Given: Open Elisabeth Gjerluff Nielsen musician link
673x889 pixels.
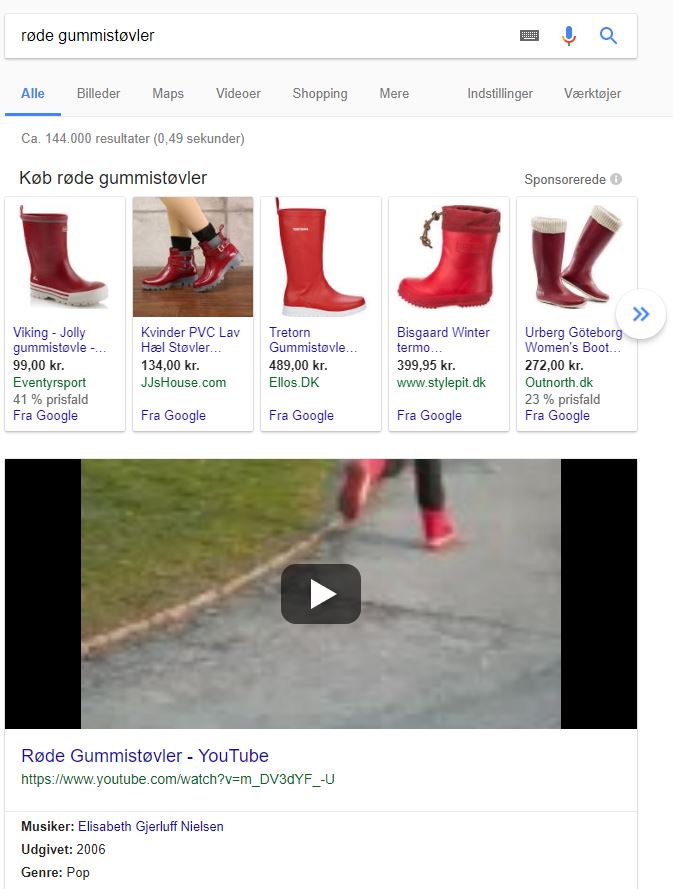Looking at the screenshot, I should [151, 827].
